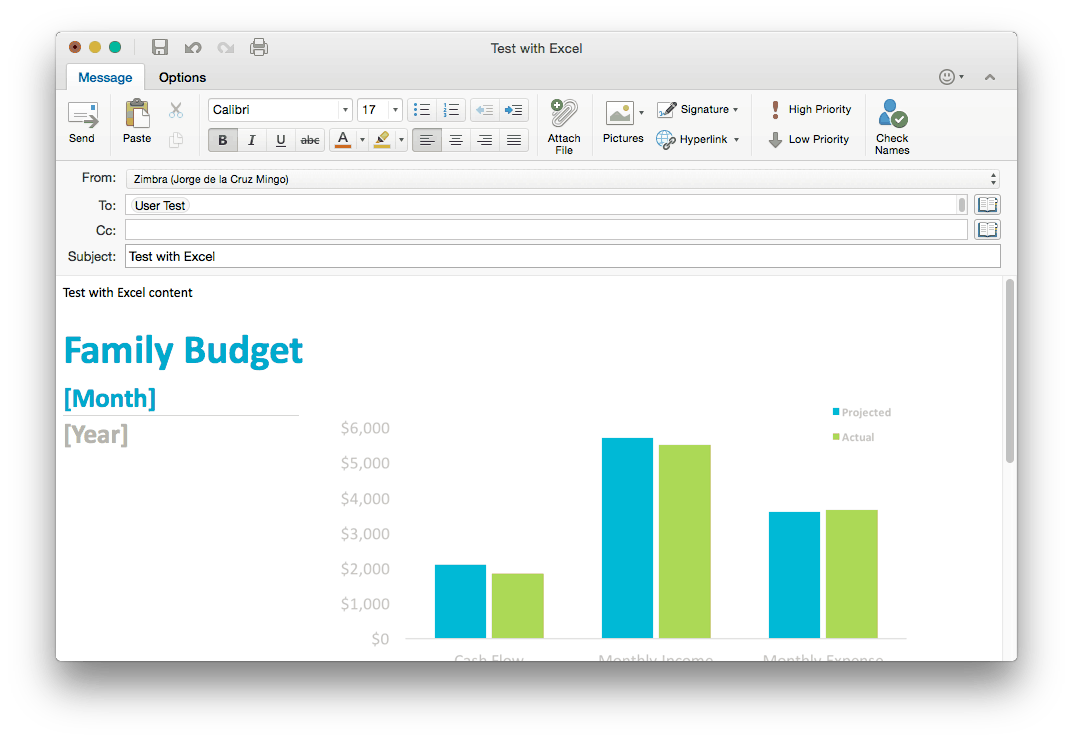
Task: Save the message with the floppy disk icon
Action: tap(159, 47)
